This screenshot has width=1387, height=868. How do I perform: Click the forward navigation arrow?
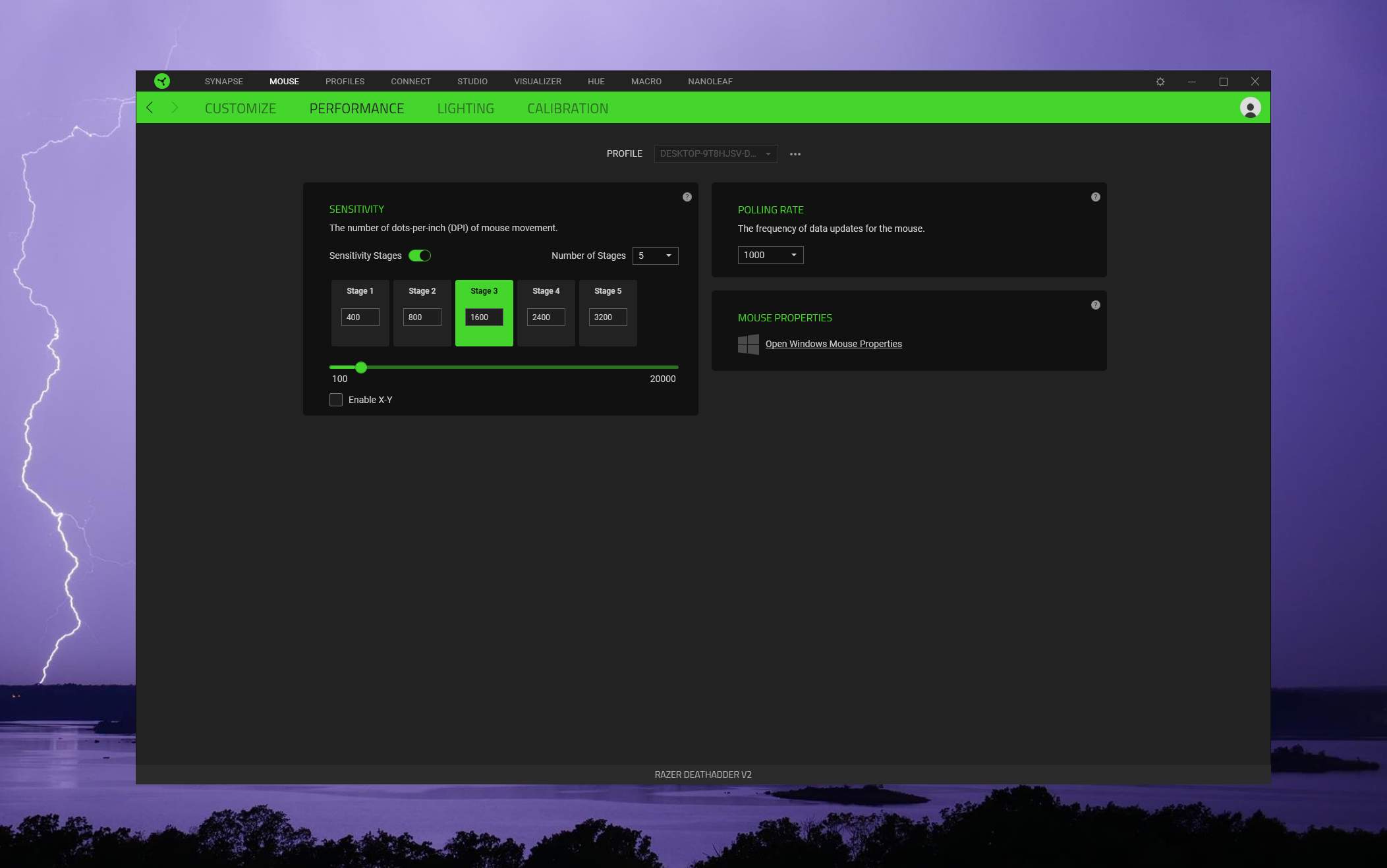coord(175,107)
